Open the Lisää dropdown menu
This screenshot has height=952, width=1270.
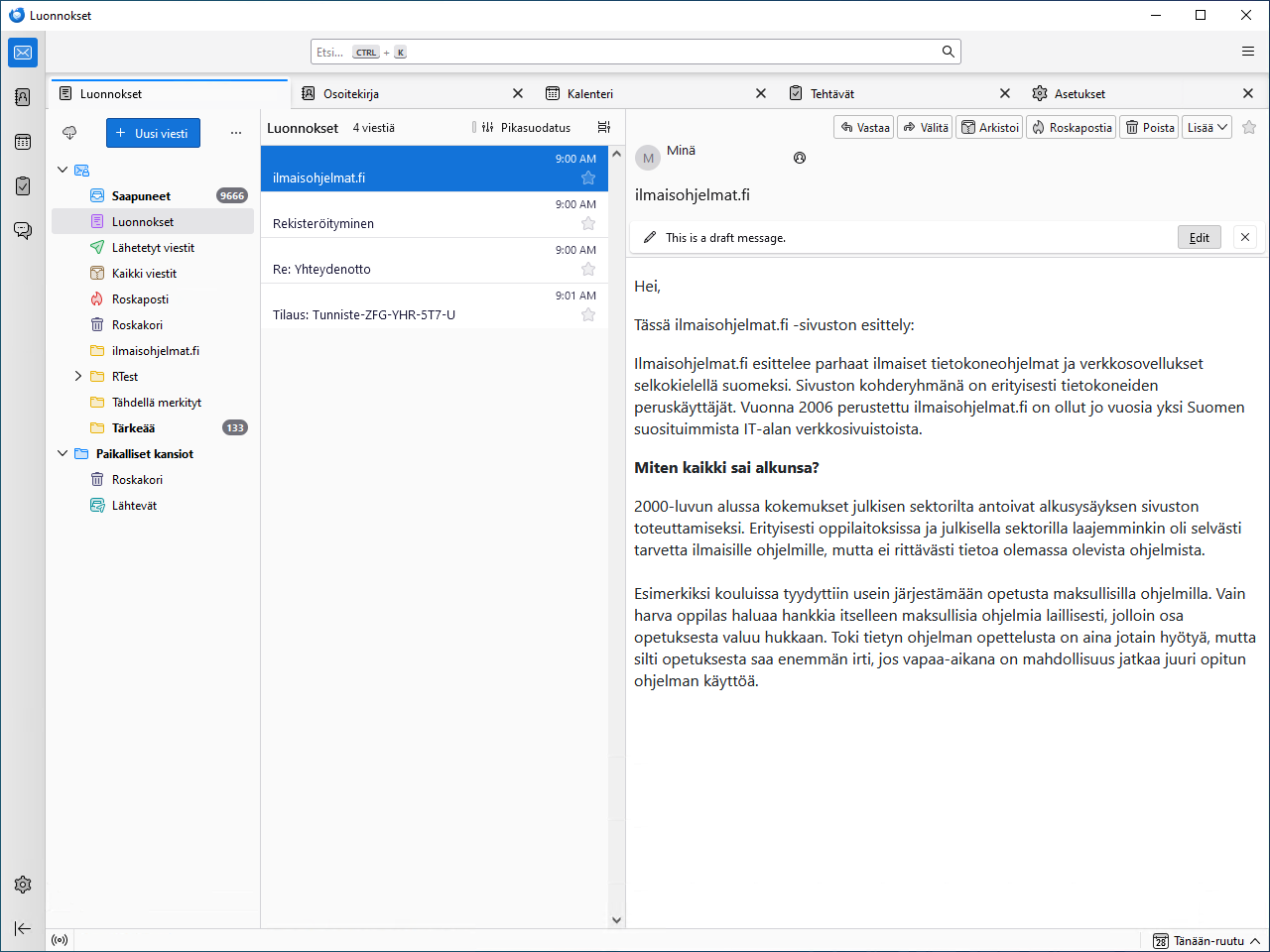point(1206,127)
